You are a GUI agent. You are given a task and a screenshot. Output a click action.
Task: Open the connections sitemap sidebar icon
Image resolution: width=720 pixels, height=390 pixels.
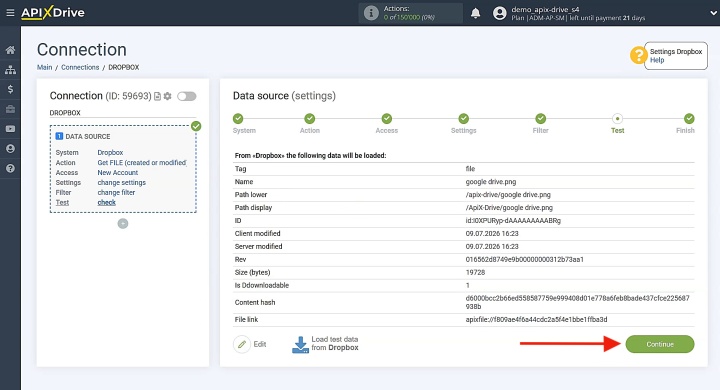tap(10, 70)
